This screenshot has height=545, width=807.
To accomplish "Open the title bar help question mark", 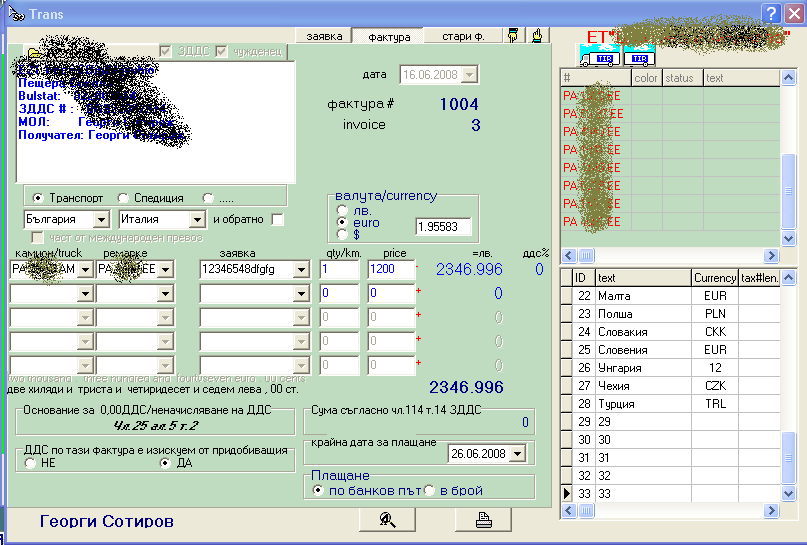I will click(771, 13).
